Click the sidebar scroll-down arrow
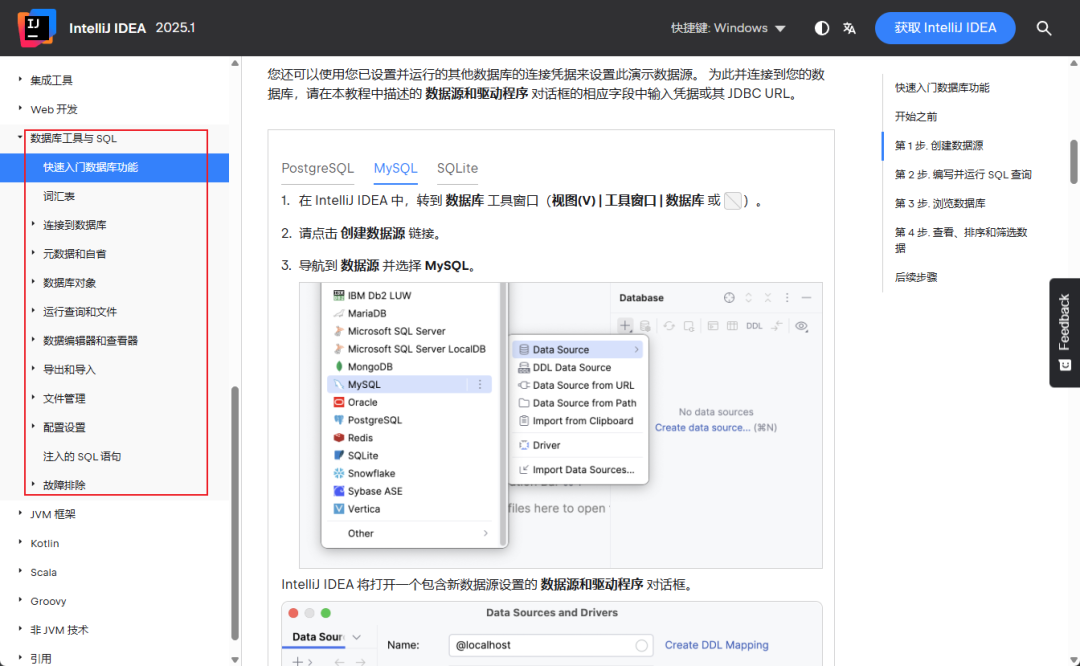This screenshot has height=666, width=1080. (235, 659)
